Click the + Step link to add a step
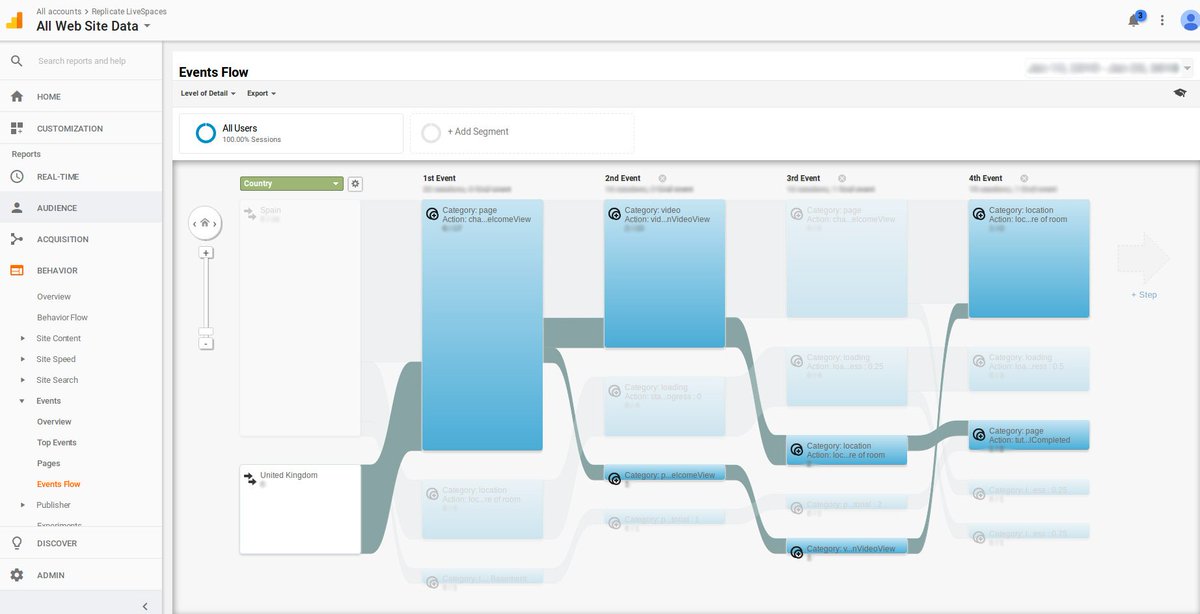Viewport: 1200px width, 614px height. pos(1143,295)
